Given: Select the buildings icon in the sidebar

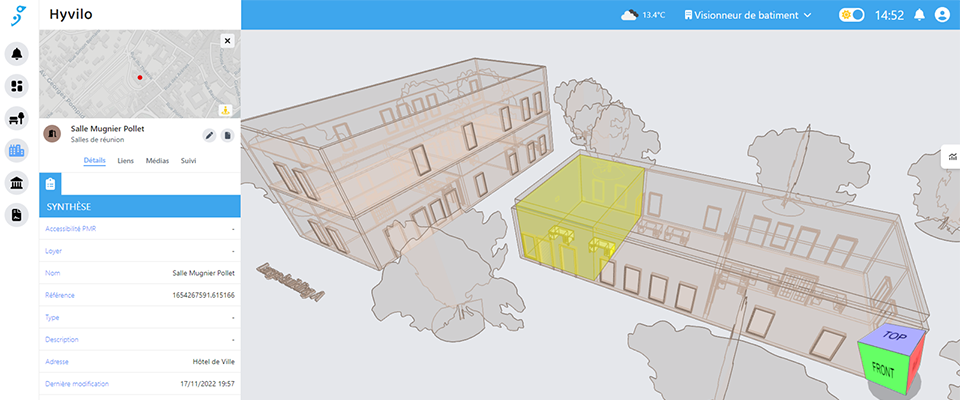Looking at the screenshot, I should (17, 151).
